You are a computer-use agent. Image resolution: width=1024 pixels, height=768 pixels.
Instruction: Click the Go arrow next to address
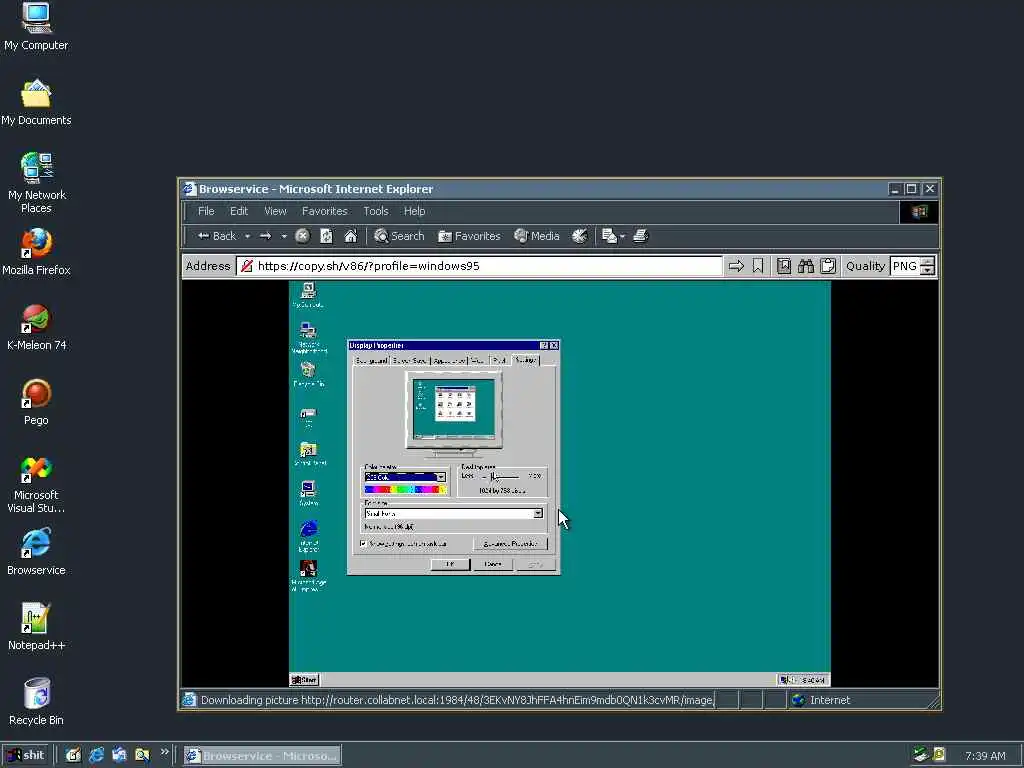(x=736, y=266)
